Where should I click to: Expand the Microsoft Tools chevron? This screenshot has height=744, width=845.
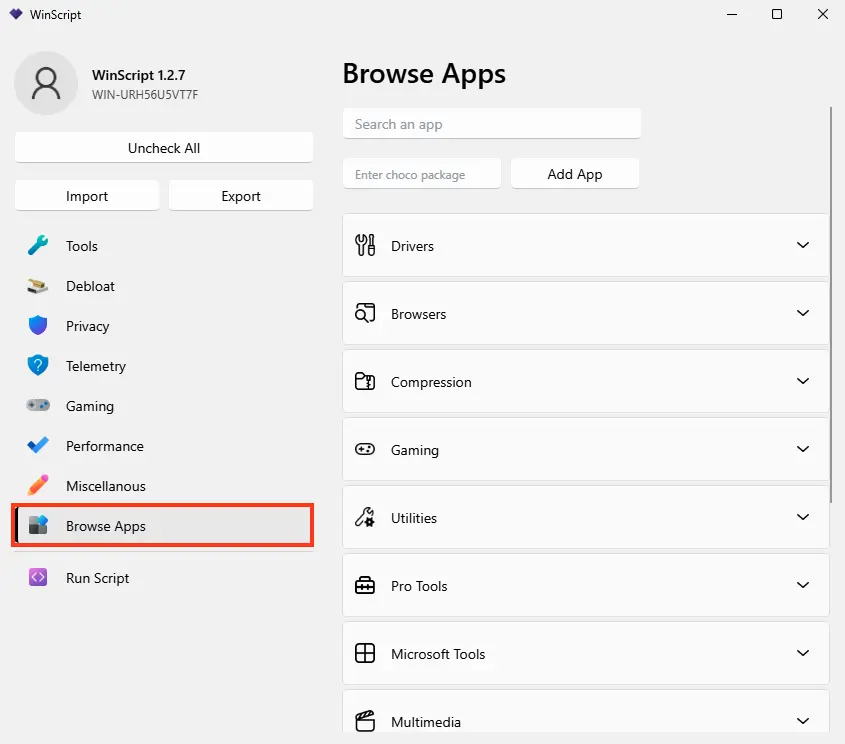(x=803, y=653)
